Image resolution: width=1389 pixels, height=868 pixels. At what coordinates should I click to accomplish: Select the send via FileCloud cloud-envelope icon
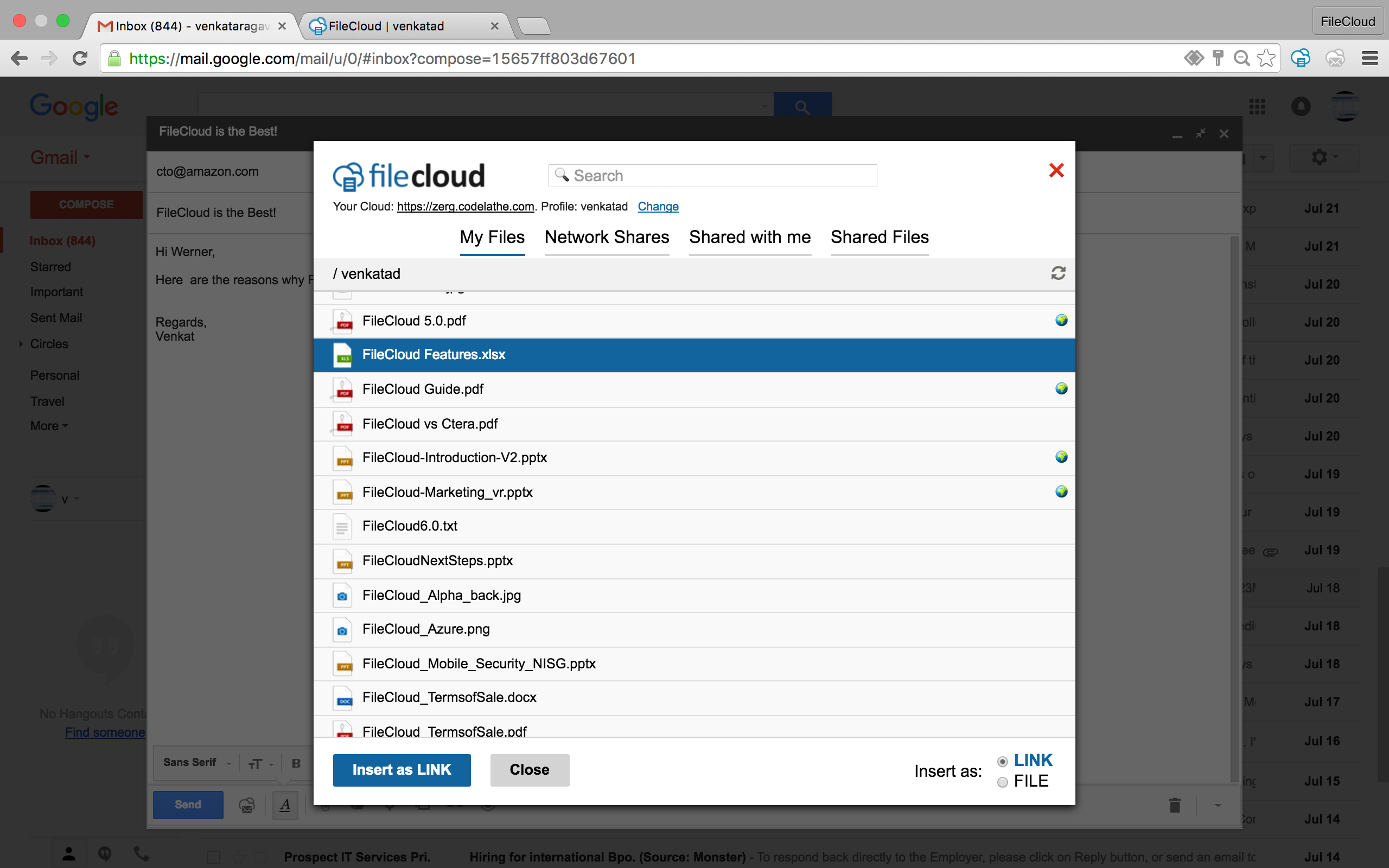click(247, 805)
